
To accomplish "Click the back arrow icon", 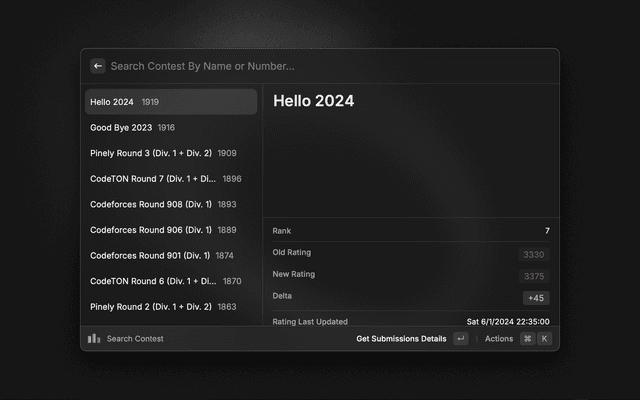I will [98, 66].
